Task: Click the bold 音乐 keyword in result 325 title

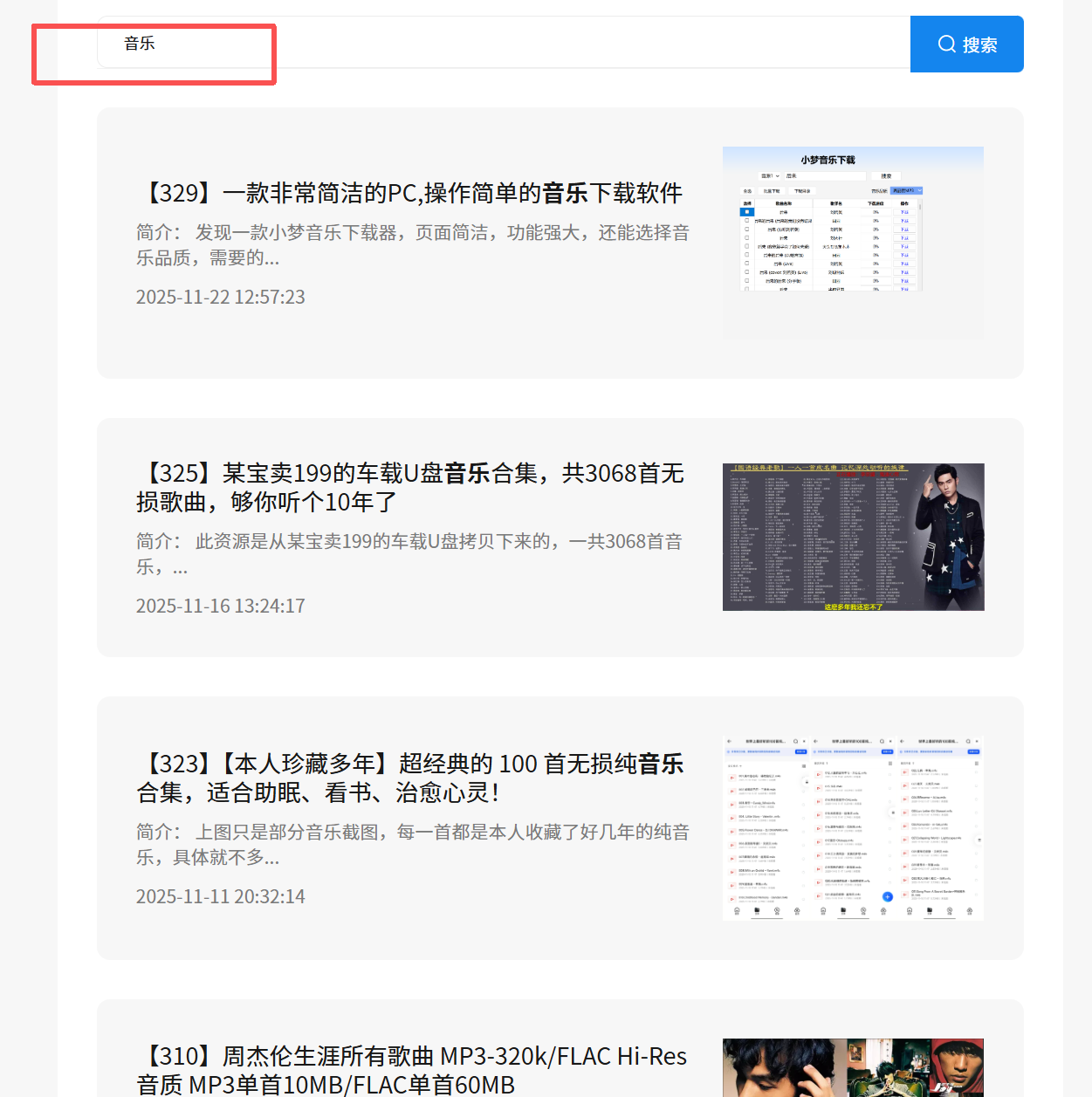Action: (467, 473)
